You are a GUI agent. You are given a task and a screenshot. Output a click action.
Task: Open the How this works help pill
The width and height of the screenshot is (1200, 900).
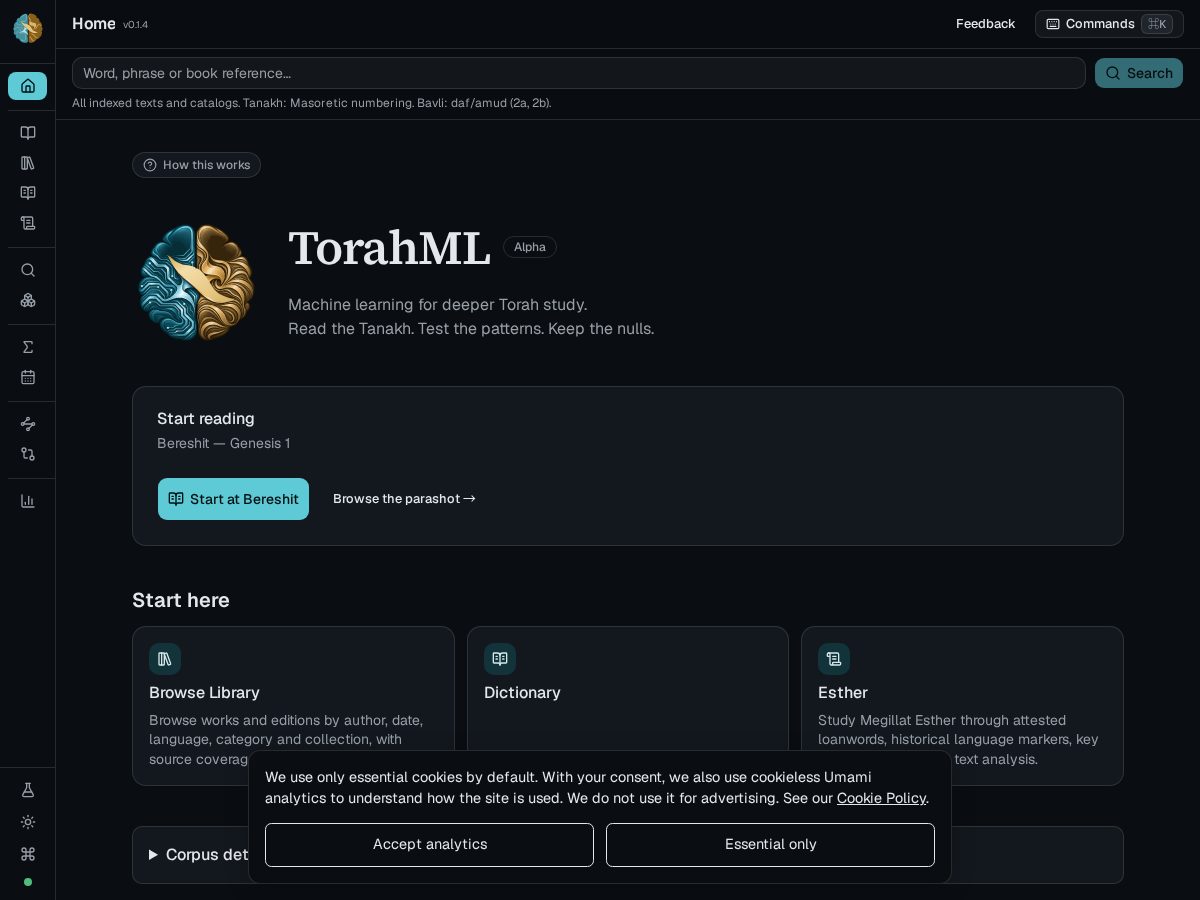pyautogui.click(x=196, y=165)
